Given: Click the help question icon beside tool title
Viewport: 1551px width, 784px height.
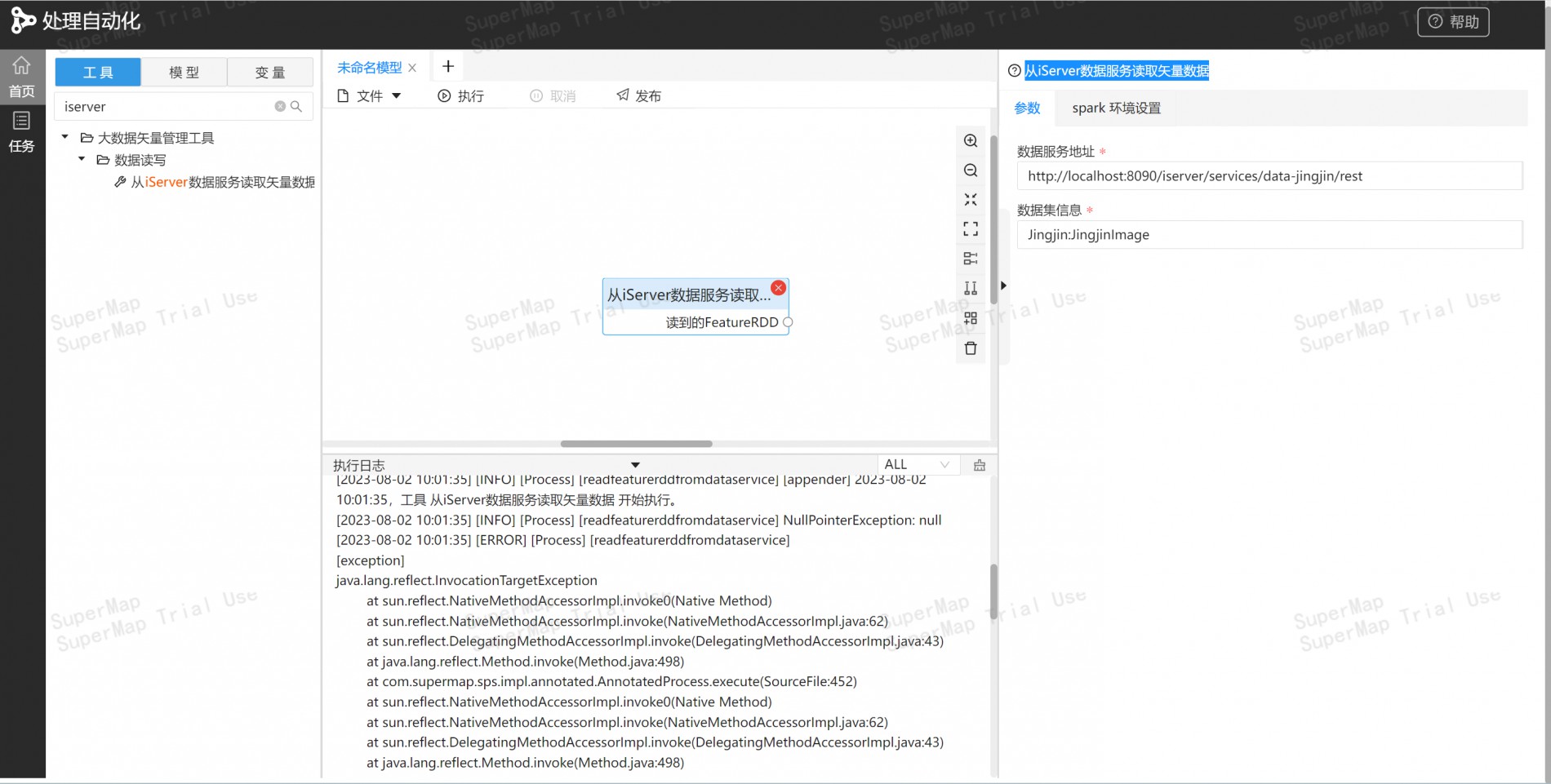Looking at the screenshot, I should (x=1015, y=71).
